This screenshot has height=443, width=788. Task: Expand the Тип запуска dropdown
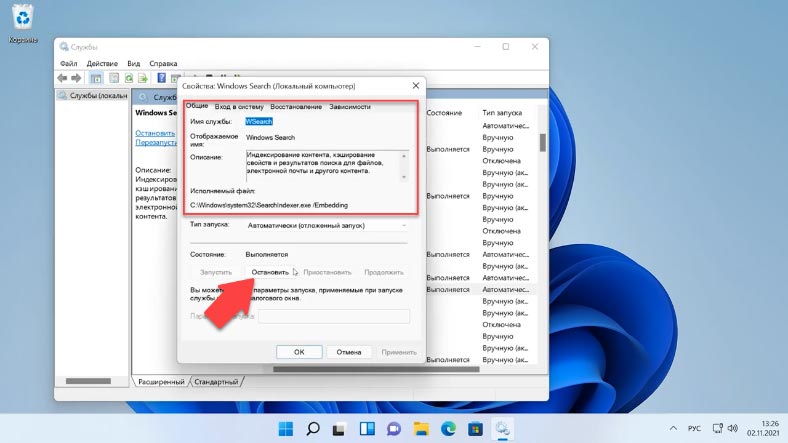tap(327, 226)
